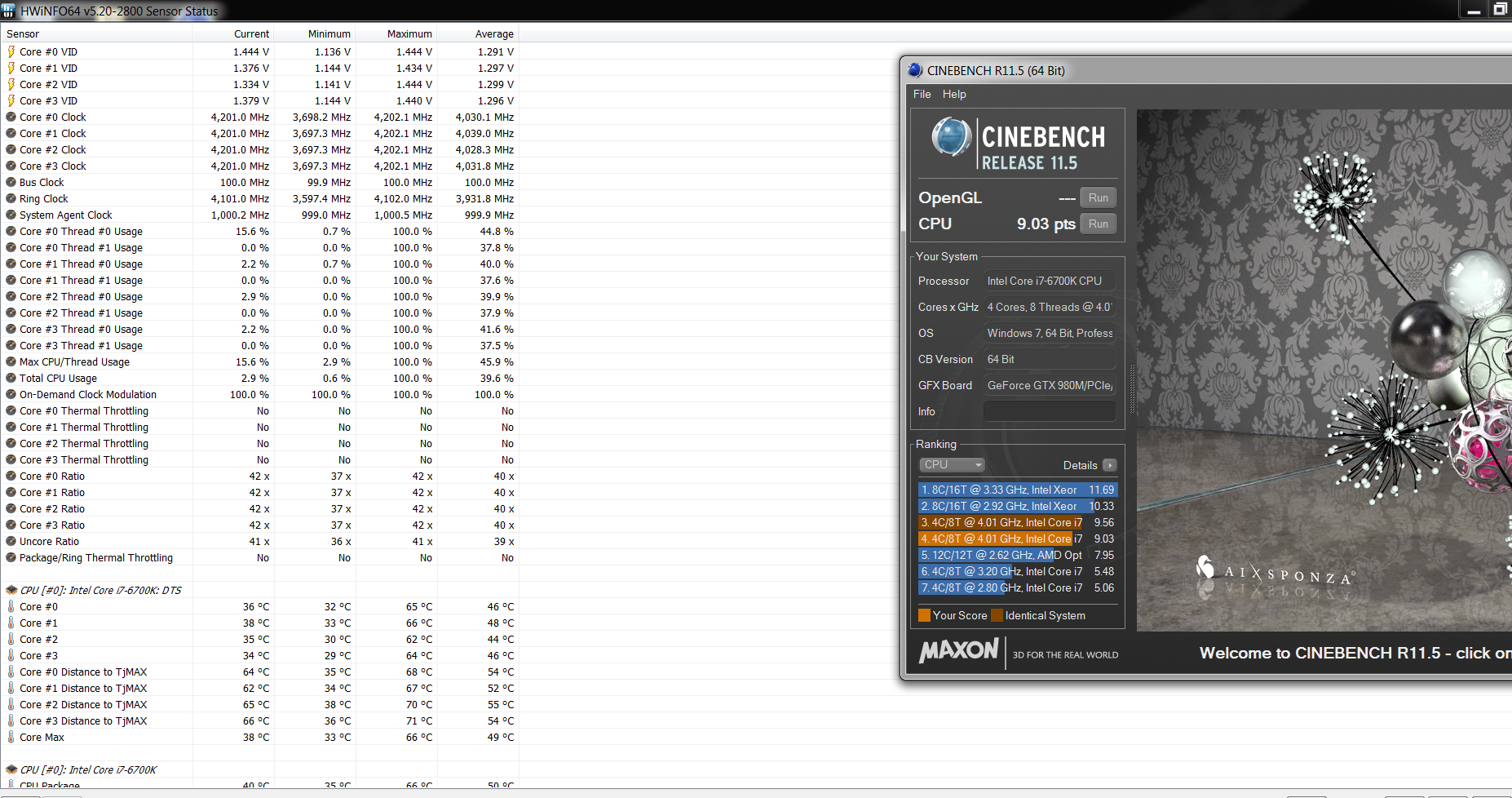The image size is (1512, 798).
Task: Click the thermometer icon beside Core #3 Distance to TjMAX
Action: [x=11, y=720]
